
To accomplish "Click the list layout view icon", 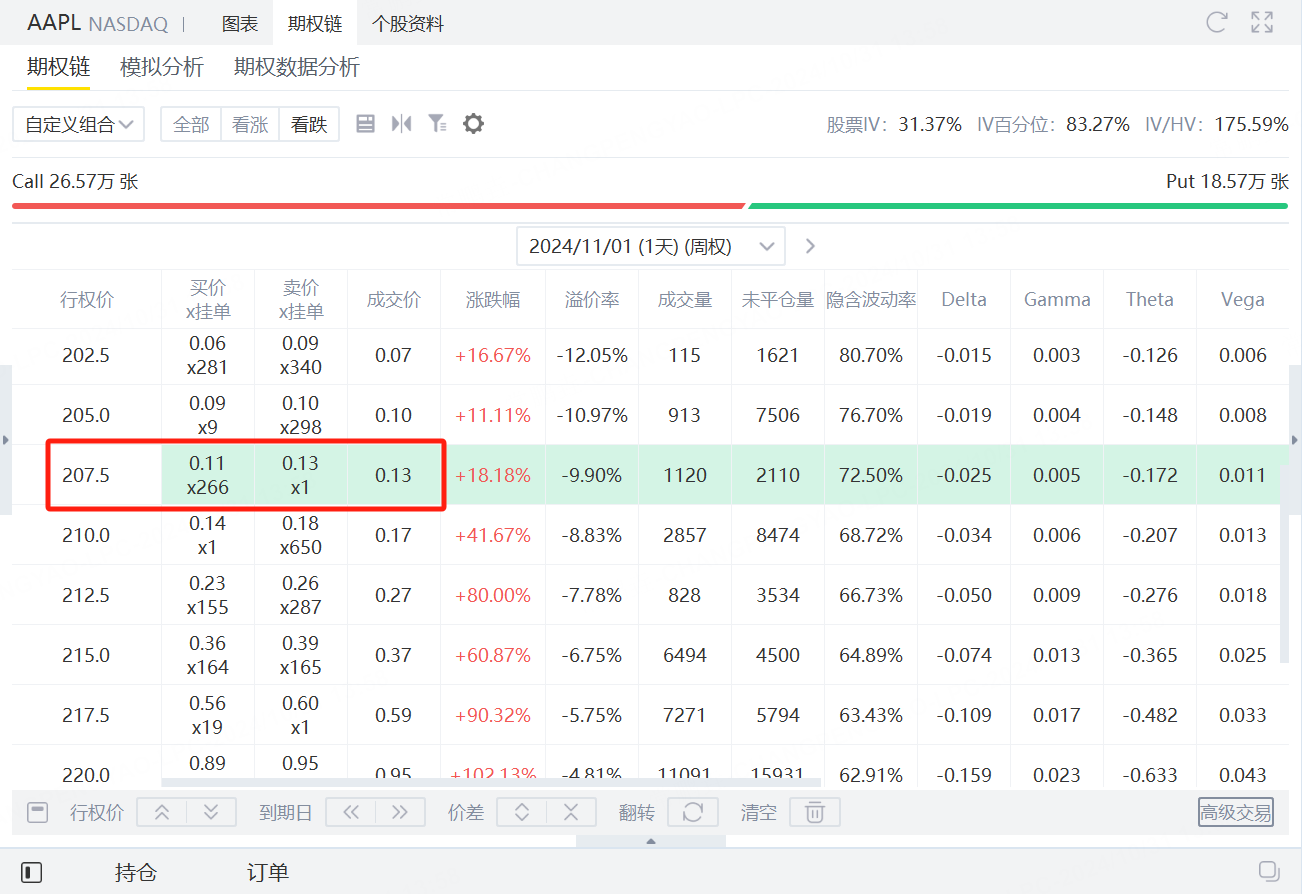I will pos(365,124).
